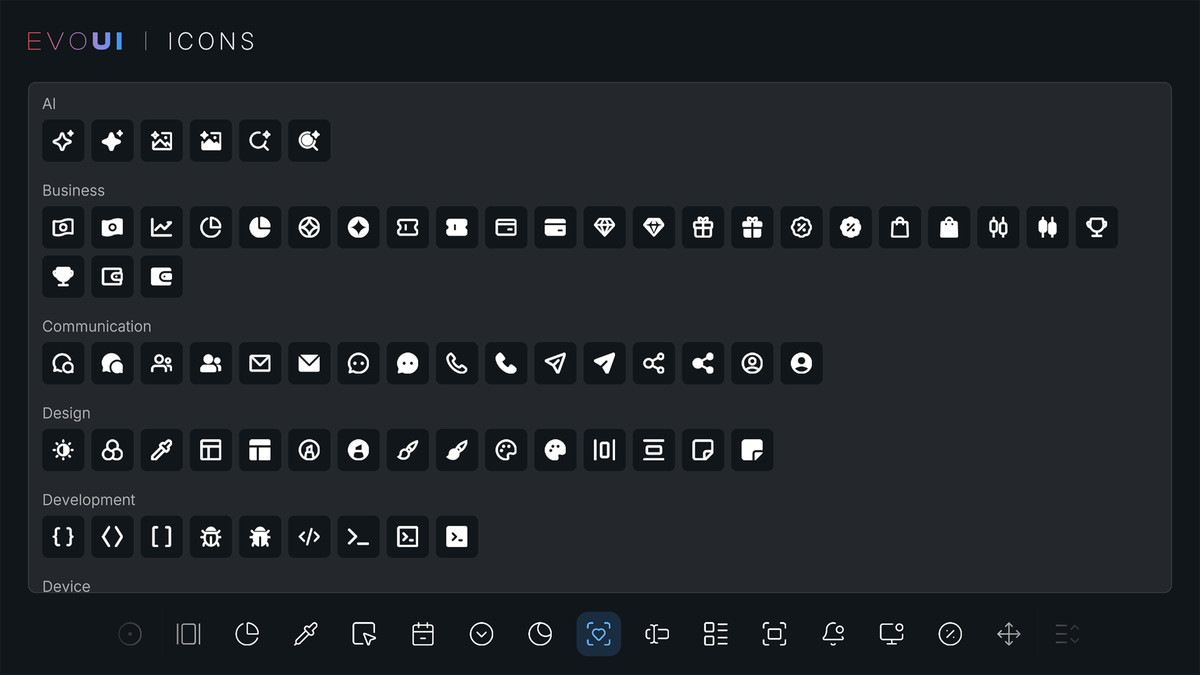The image size is (1200, 675).
Task: Pick the outline percent badge icon in Business
Action: tap(801, 228)
